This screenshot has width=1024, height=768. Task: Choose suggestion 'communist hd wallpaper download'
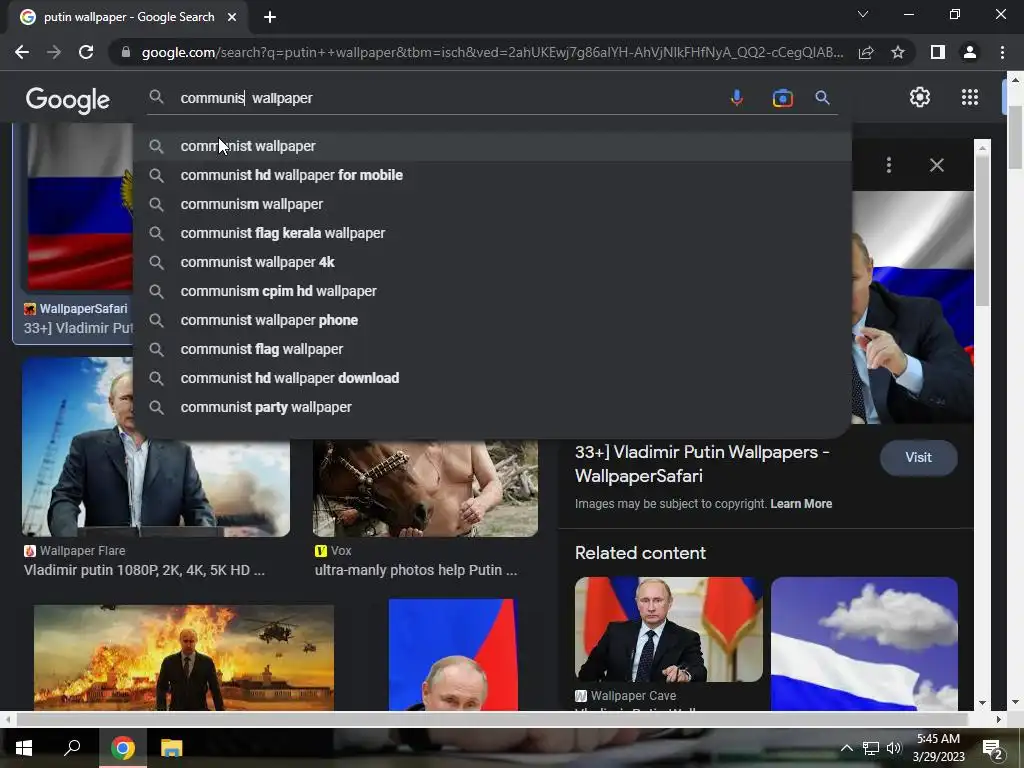[x=492, y=378]
